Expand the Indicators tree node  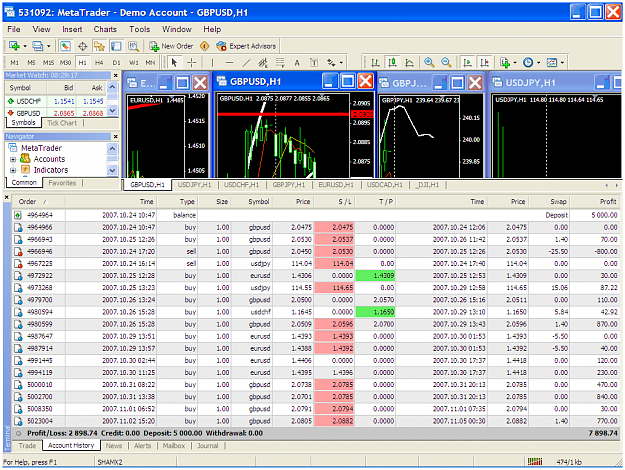(x=13, y=170)
